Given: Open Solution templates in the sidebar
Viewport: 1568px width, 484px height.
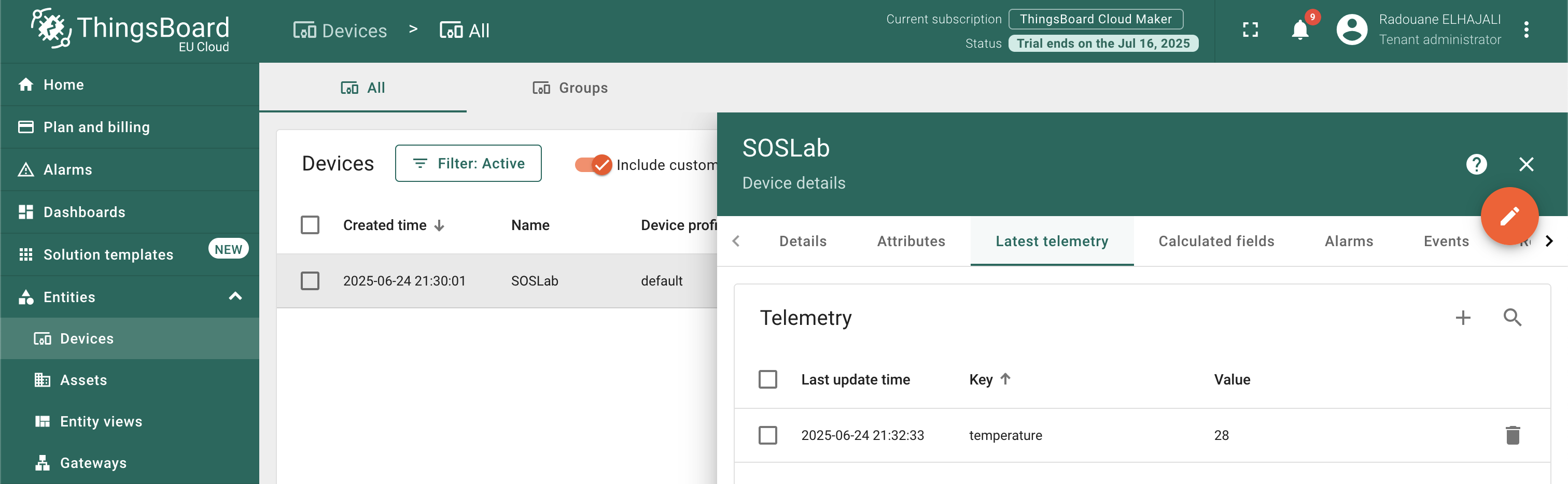Looking at the screenshot, I should [x=130, y=255].
